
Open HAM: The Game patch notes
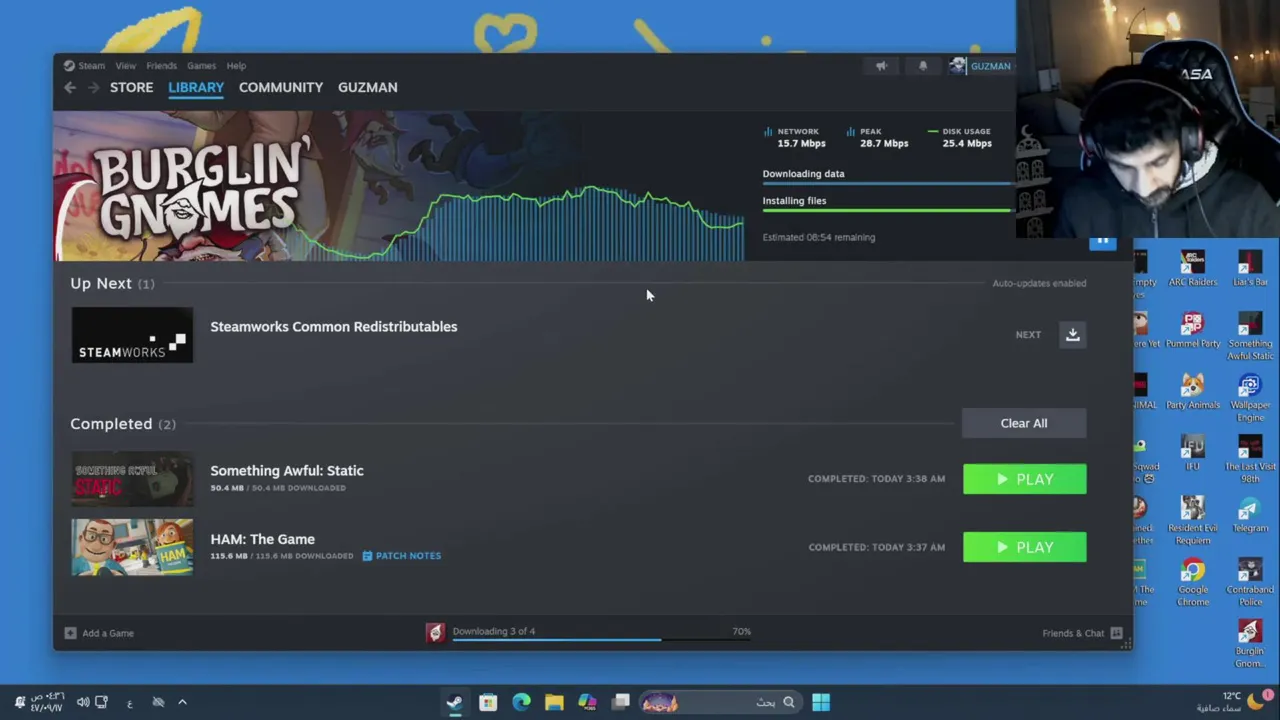[401, 556]
